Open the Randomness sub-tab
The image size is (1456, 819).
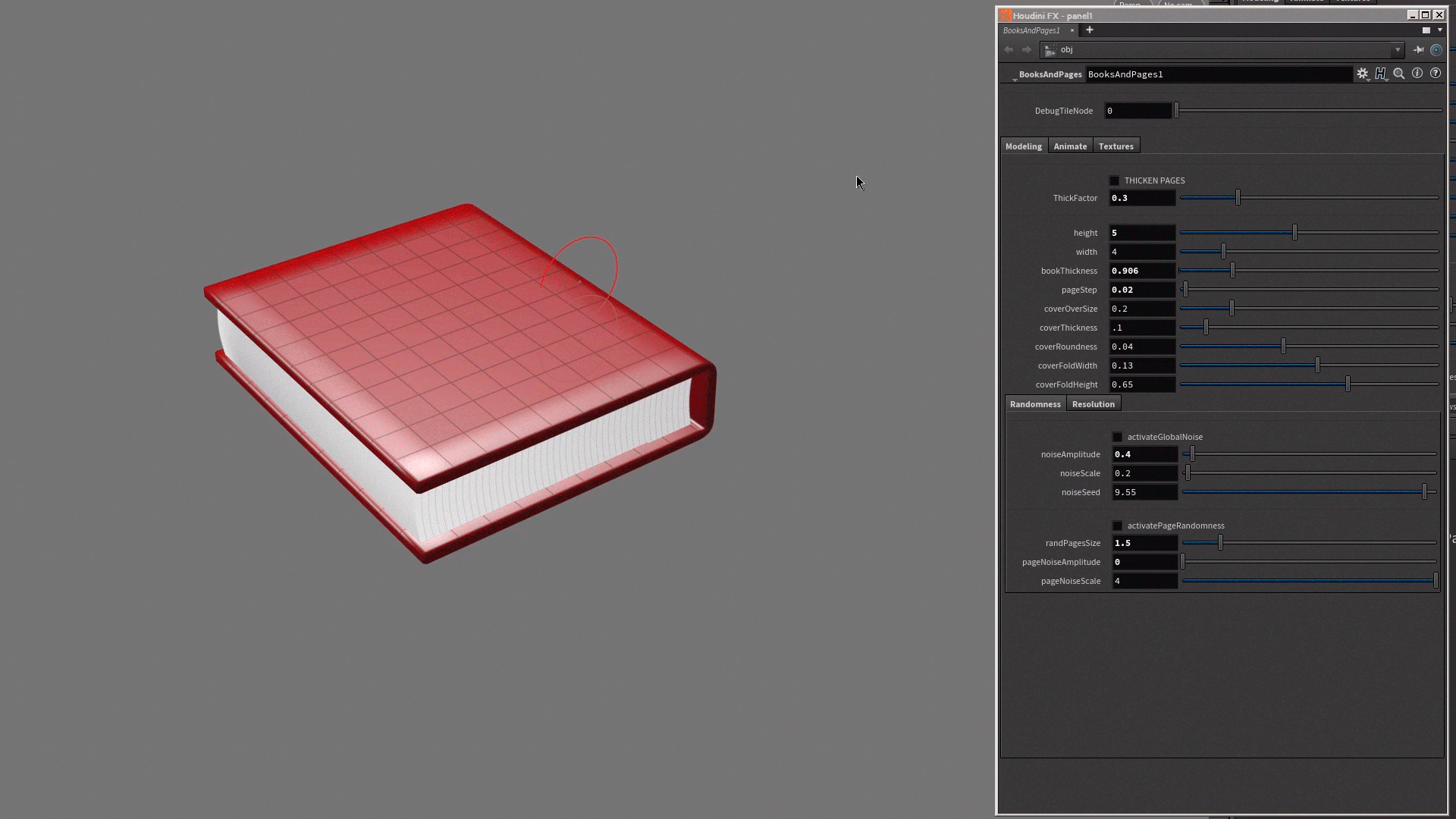coord(1035,404)
